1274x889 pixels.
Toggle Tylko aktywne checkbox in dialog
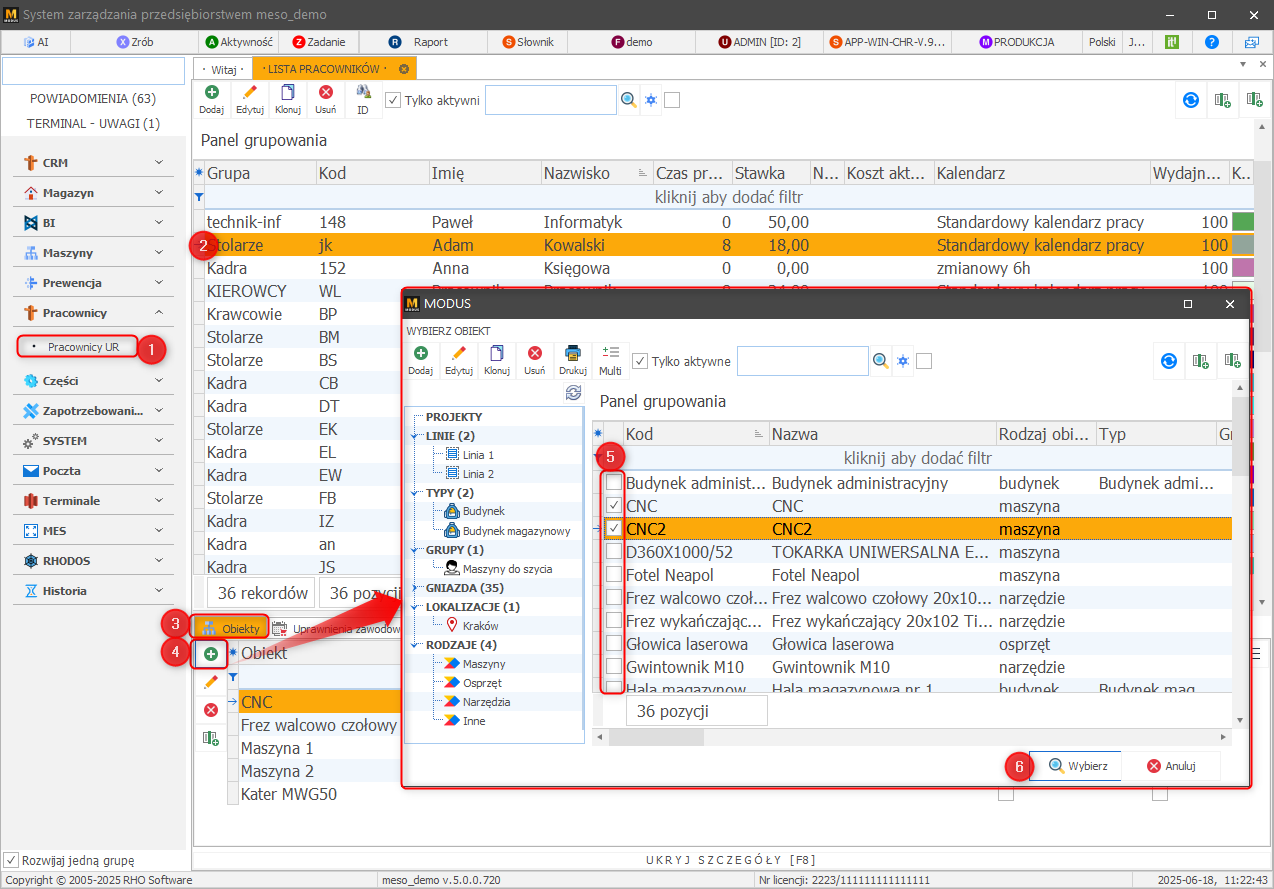[641, 361]
